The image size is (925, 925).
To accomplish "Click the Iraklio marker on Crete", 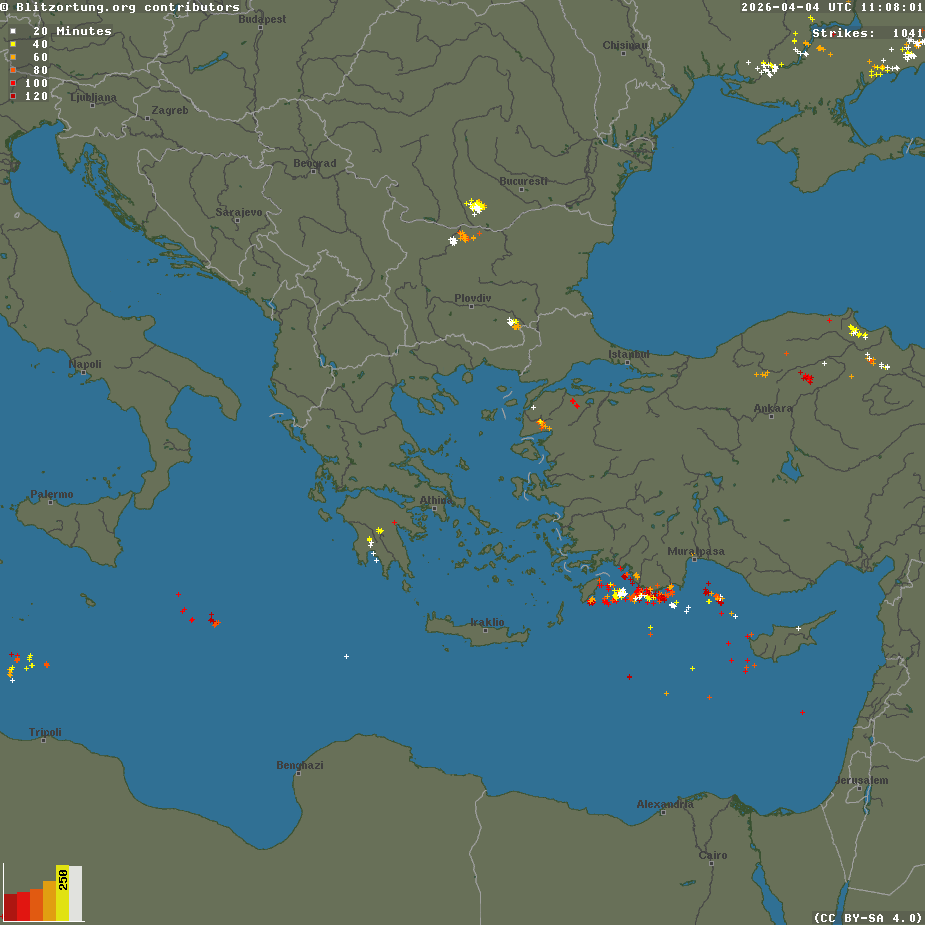I will pos(485,630).
